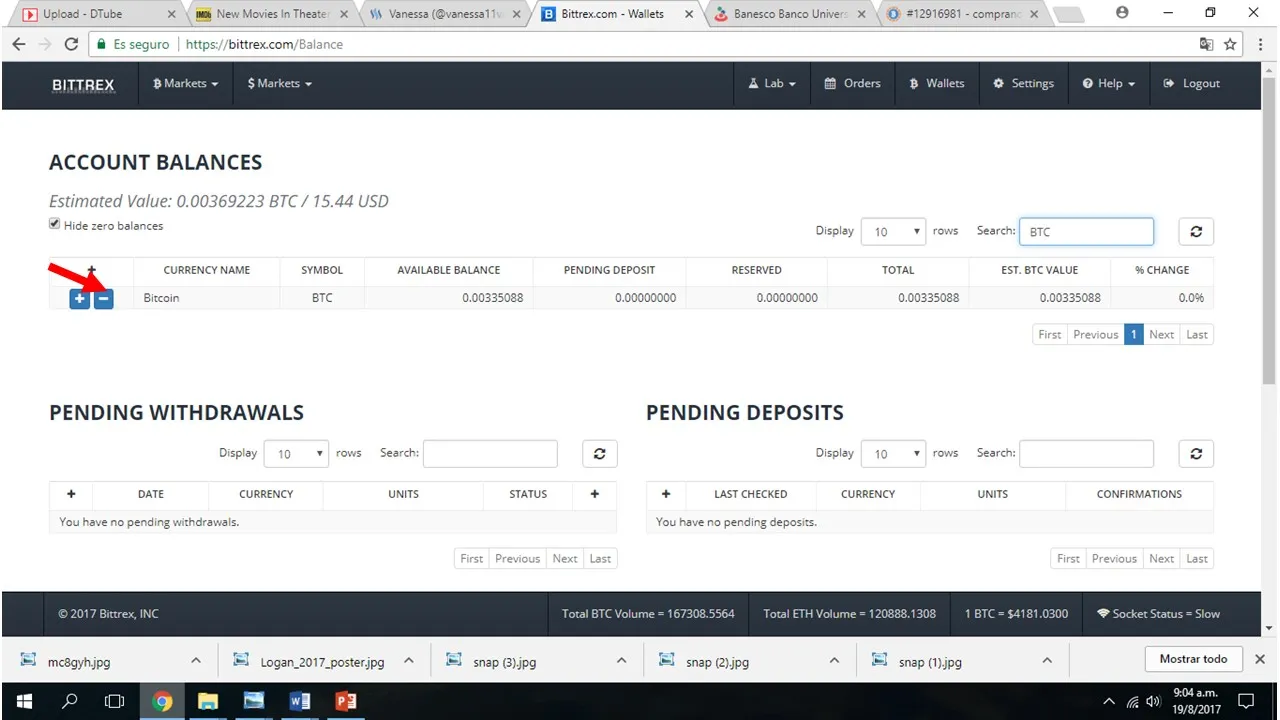The image size is (1280, 720).
Task: Click the plus header in Pending Deposits table
Action: pos(666,494)
